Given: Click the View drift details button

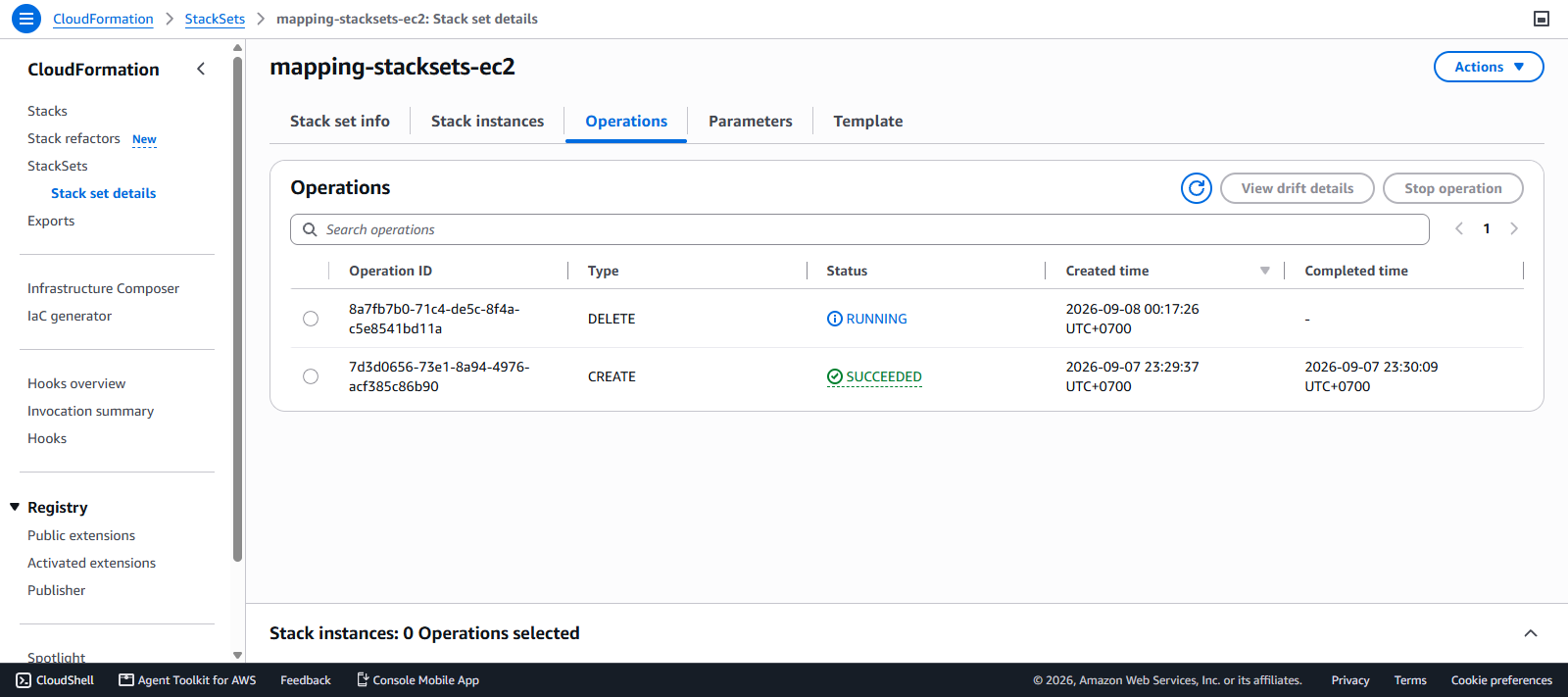Looking at the screenshot, I should [1298, 188].
